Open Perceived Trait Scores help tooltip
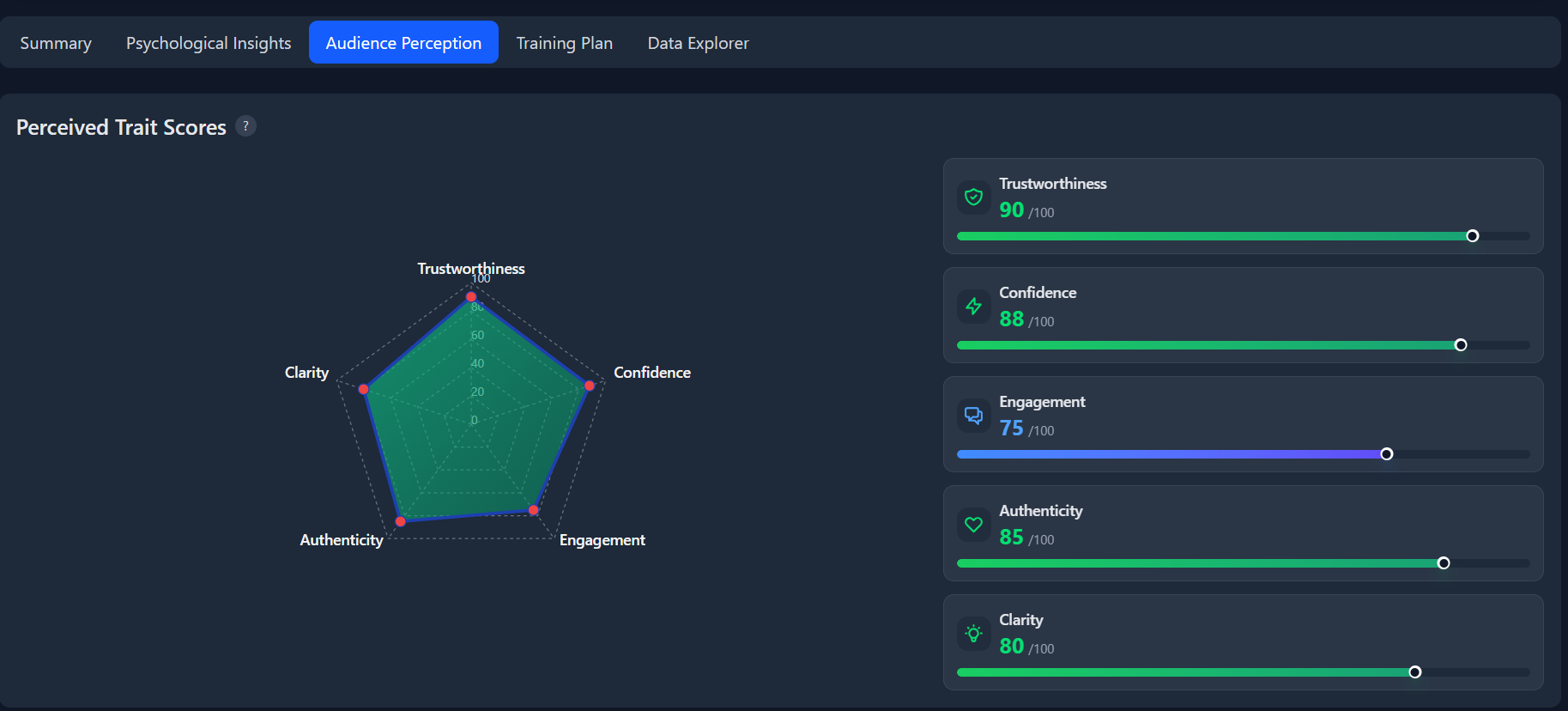The width and height of the screenshot is (1568, 711). pyautogui.click(x=245, y=126)
